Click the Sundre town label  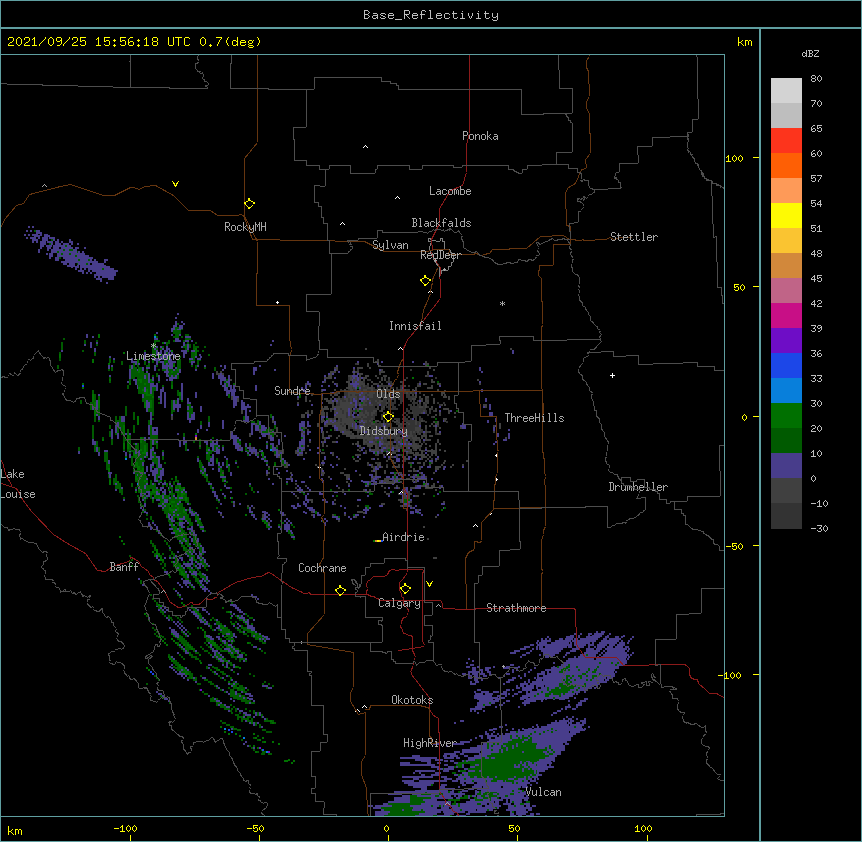pos(292,391)
